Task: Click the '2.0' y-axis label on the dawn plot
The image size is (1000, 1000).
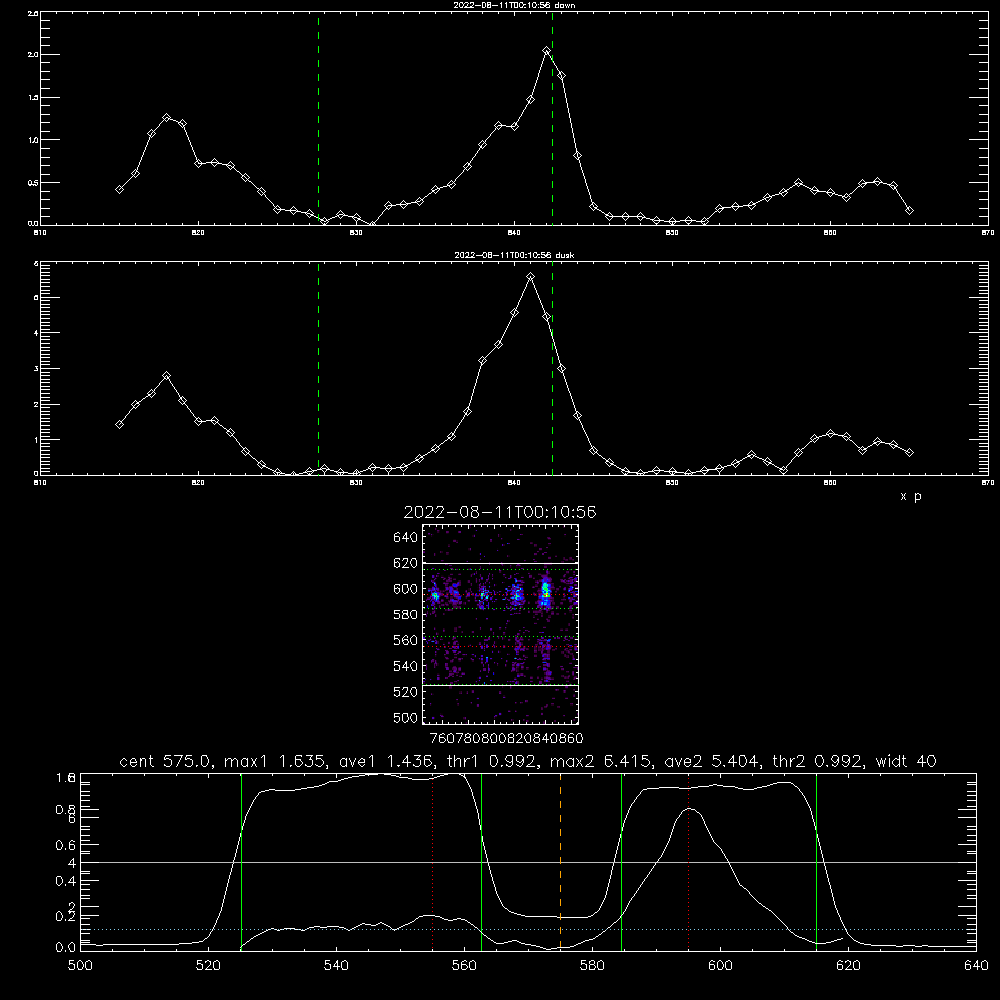Action: (33, 55)
